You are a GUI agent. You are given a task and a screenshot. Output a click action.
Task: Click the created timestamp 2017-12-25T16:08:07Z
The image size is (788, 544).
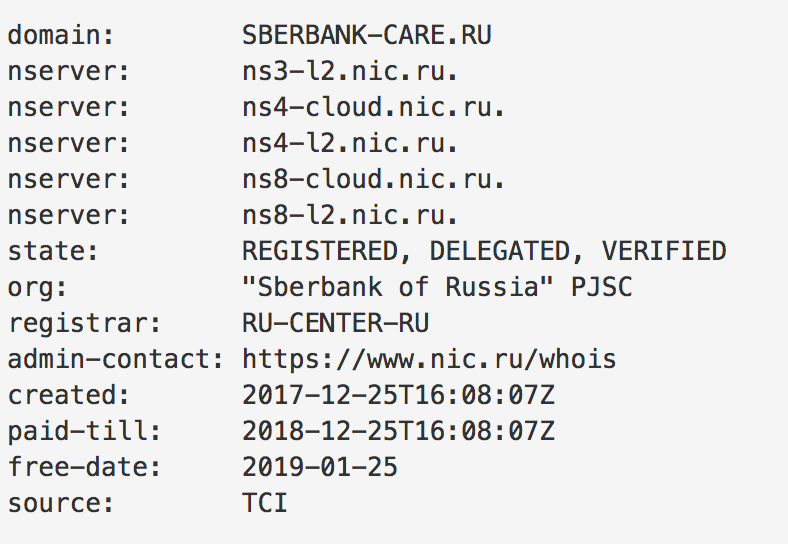coord(398,395)
